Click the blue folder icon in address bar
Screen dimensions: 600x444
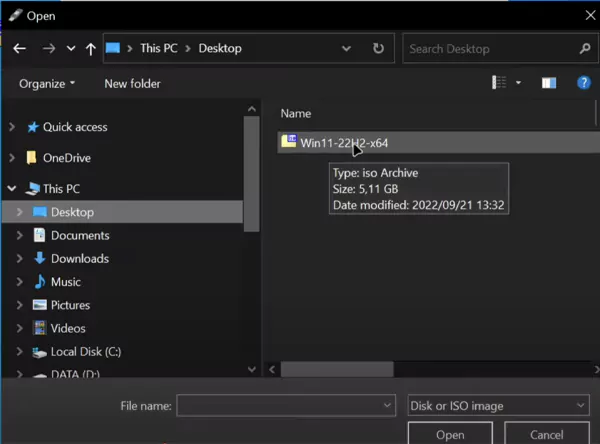tap(113, 48)
